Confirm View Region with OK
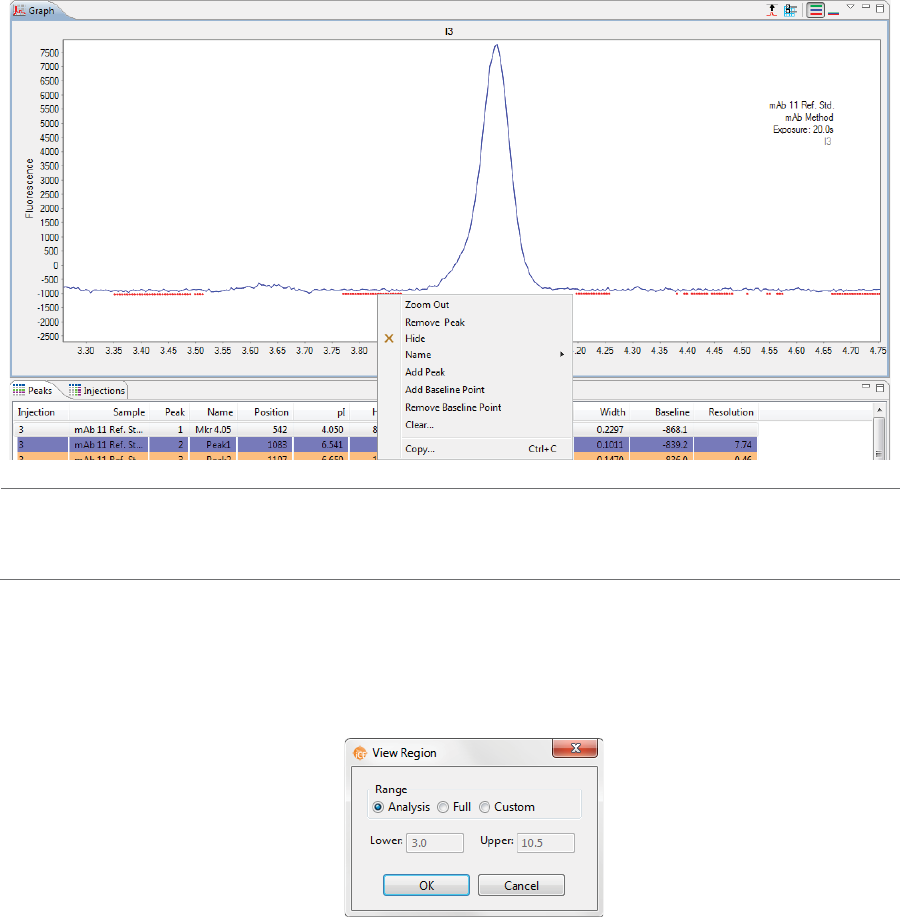 (426, 885)
